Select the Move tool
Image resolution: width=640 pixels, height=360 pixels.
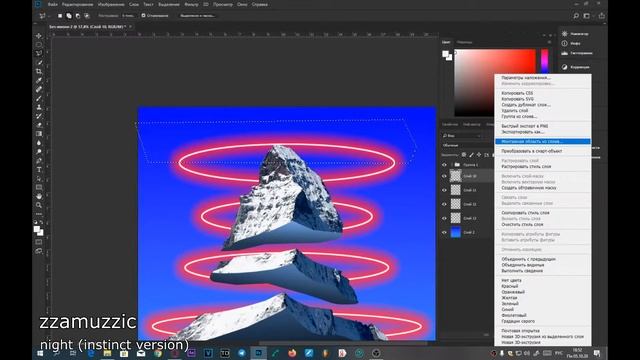(39, 36)
